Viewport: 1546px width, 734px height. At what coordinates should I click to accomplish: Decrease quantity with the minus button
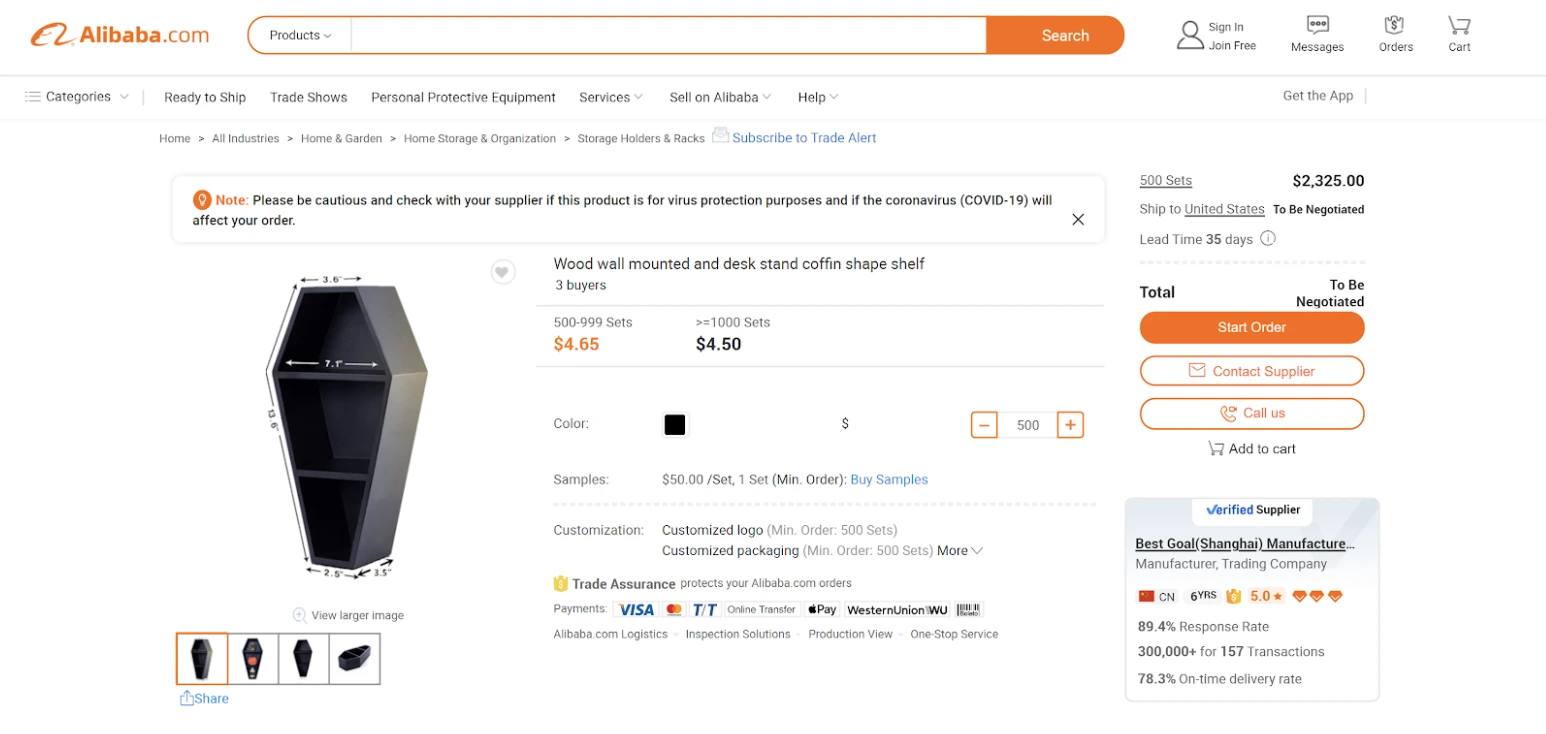(x=984, y=425)
